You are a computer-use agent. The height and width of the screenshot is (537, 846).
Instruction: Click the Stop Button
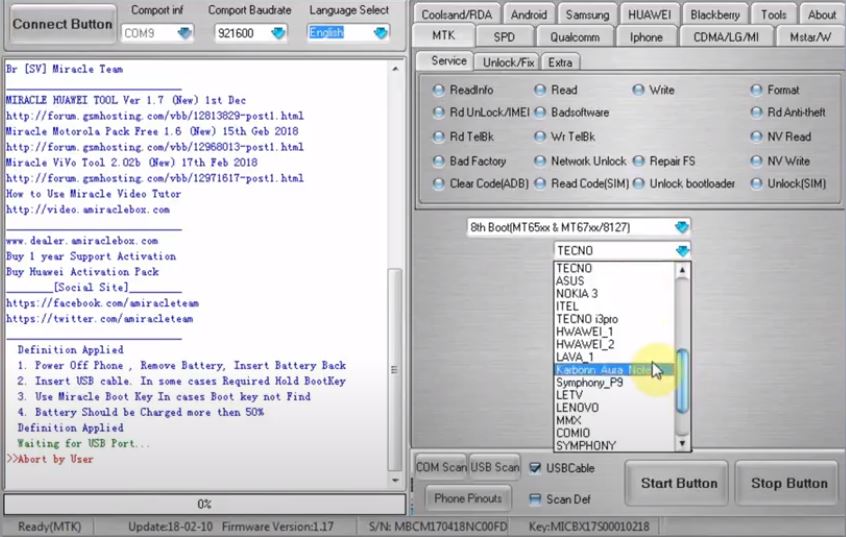[x=789, y=483]
